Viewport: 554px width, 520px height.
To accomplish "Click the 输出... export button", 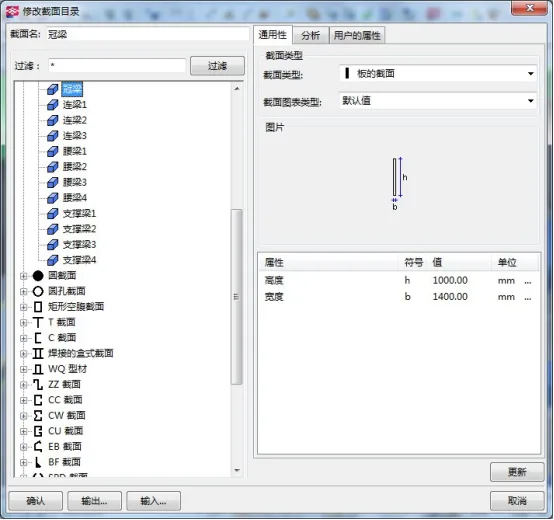I will point(94,501).
